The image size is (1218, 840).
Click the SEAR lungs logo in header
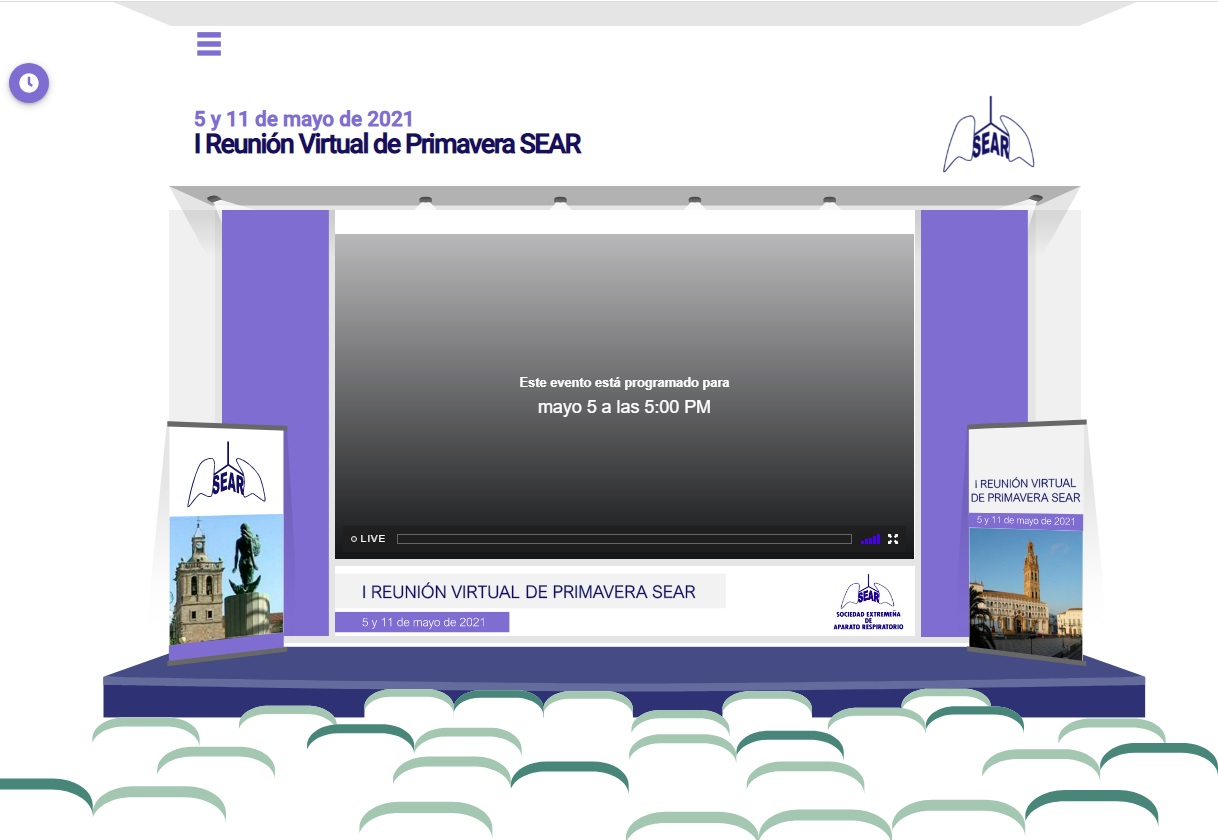[989, 139]
